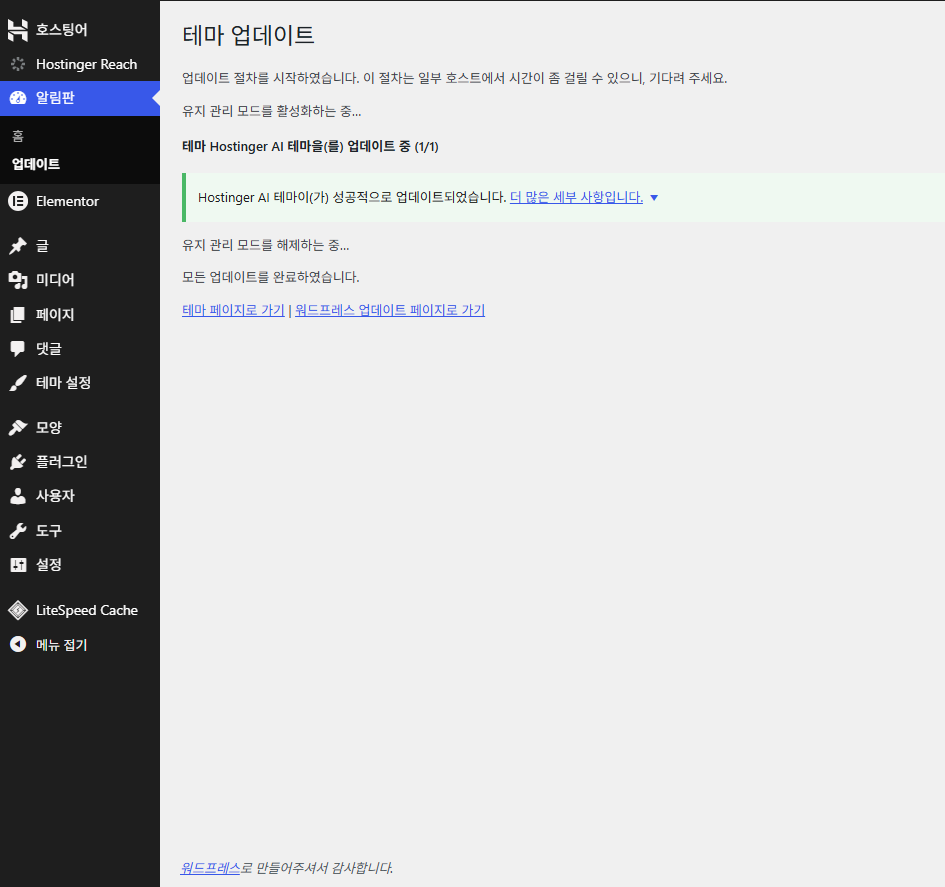The image size is (945, 887).
Task: Click the speech bubble icon for 댓글
Action: click(18, 348)
